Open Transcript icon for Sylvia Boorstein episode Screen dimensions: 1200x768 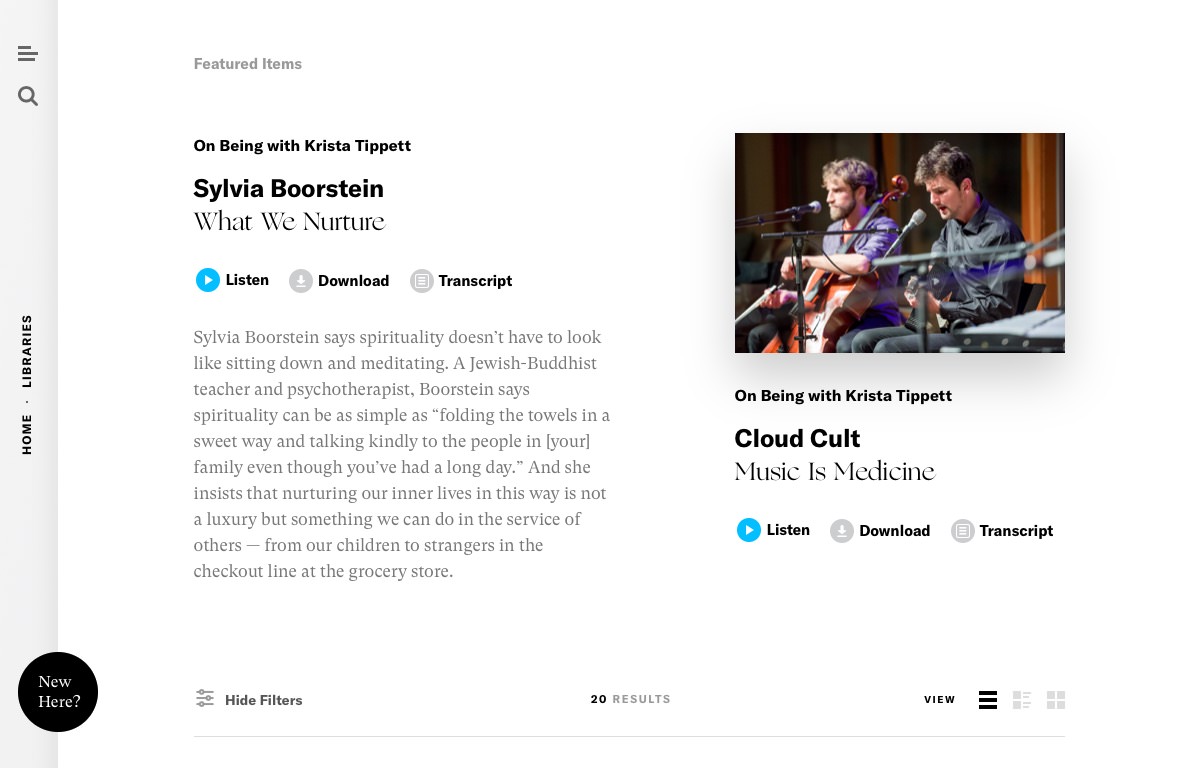point(422,281)
